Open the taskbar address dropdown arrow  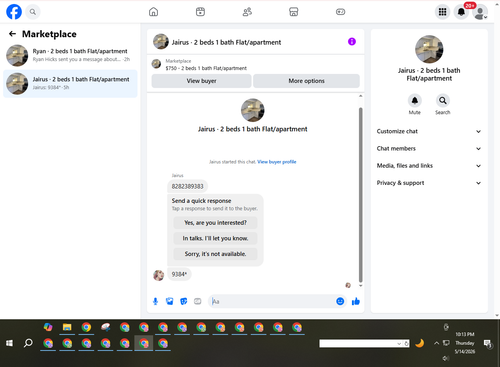pyautogui.click(x=399, y=344)
